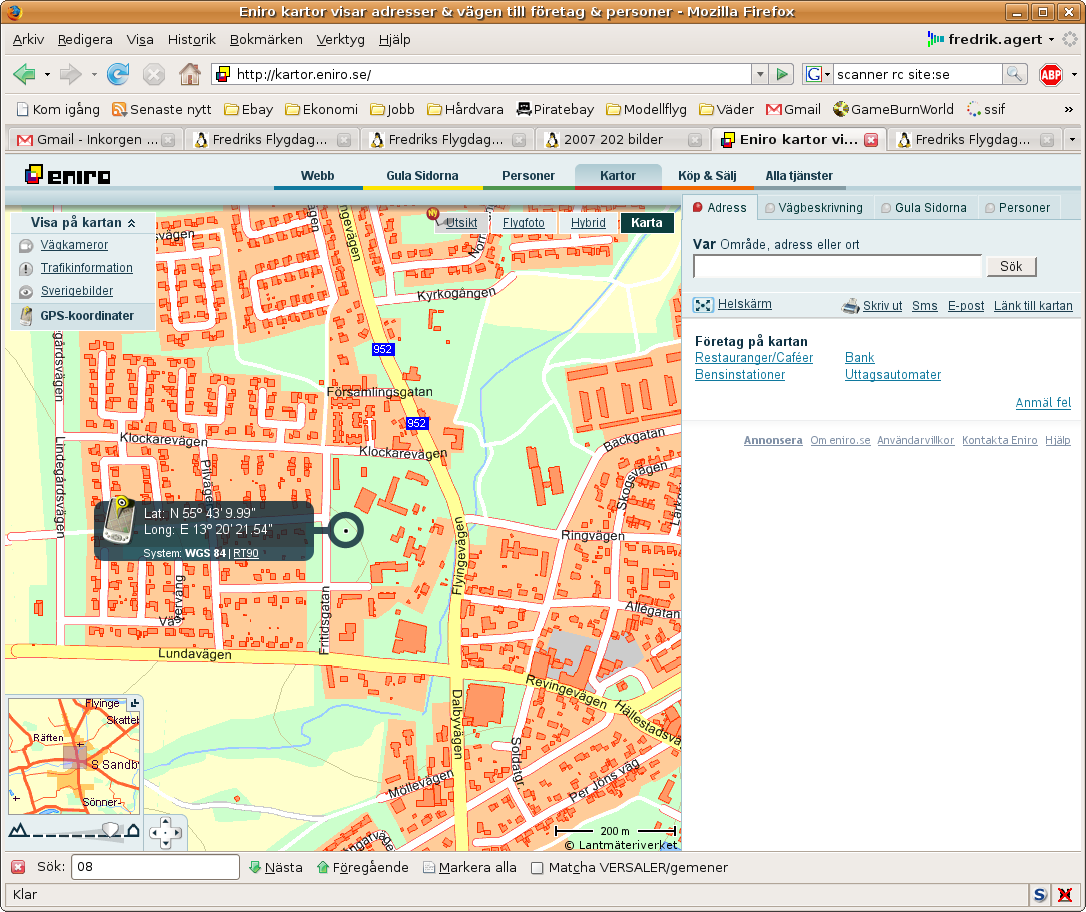
Task: Click the blue S icon in the status bar
Action: coord(1039,895)
